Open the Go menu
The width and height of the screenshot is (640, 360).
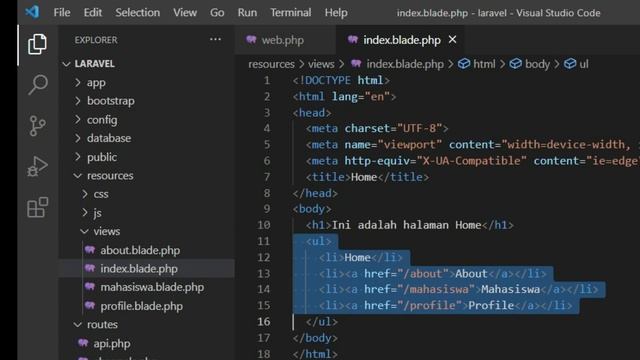(217, 13)
